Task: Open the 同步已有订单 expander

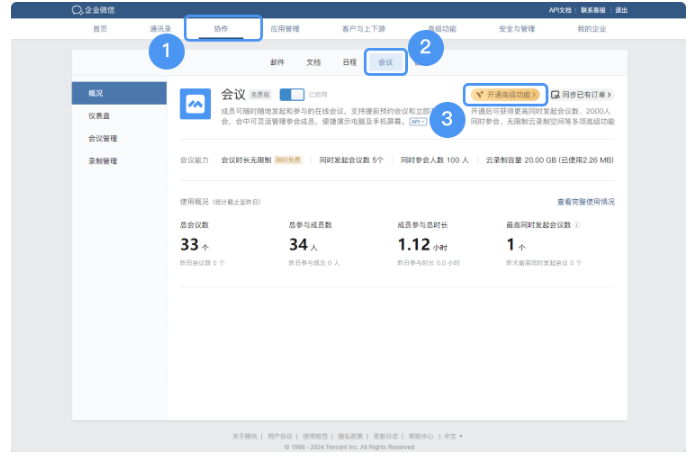Action: [x=582, y=94]
